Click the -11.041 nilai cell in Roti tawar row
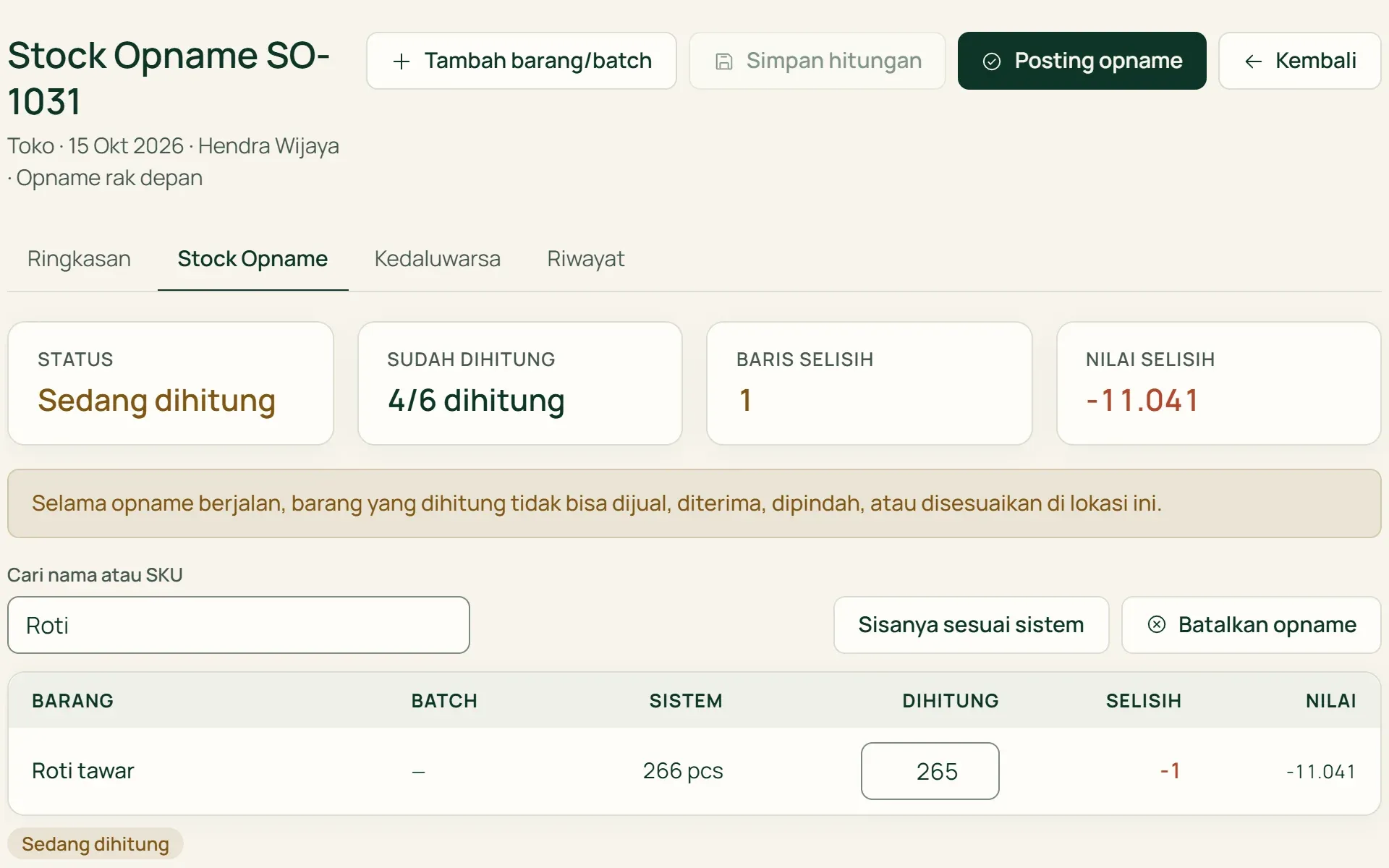Viewport: 1389px width, 868px height. click(1320, 772)
